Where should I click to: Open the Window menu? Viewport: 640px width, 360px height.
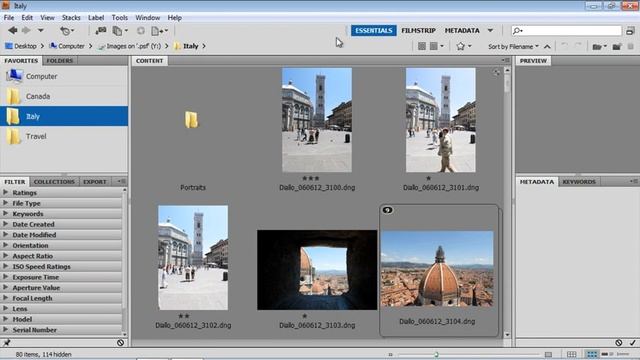click(147, 18)
